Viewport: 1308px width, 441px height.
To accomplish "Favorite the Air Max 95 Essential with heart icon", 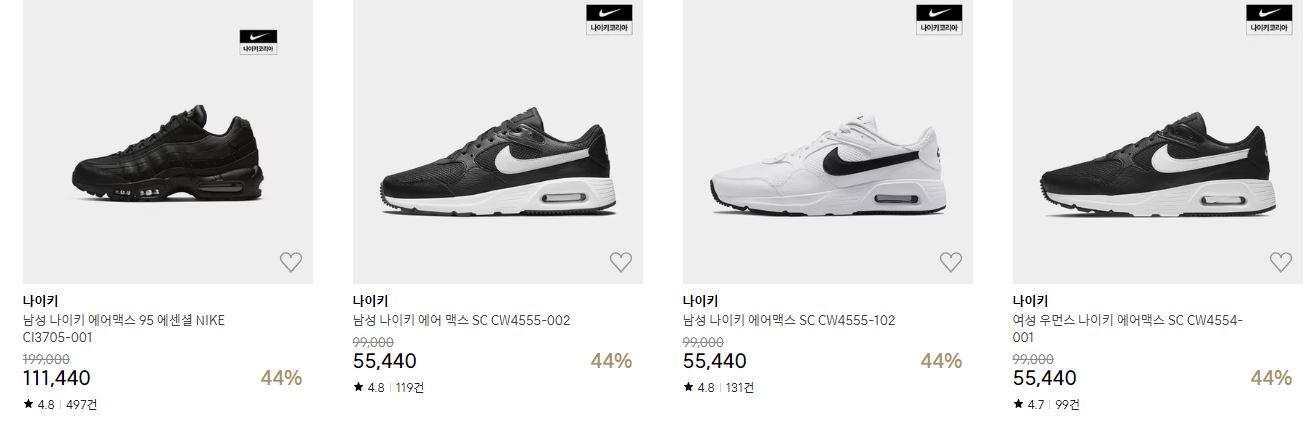I will (290, 262).
